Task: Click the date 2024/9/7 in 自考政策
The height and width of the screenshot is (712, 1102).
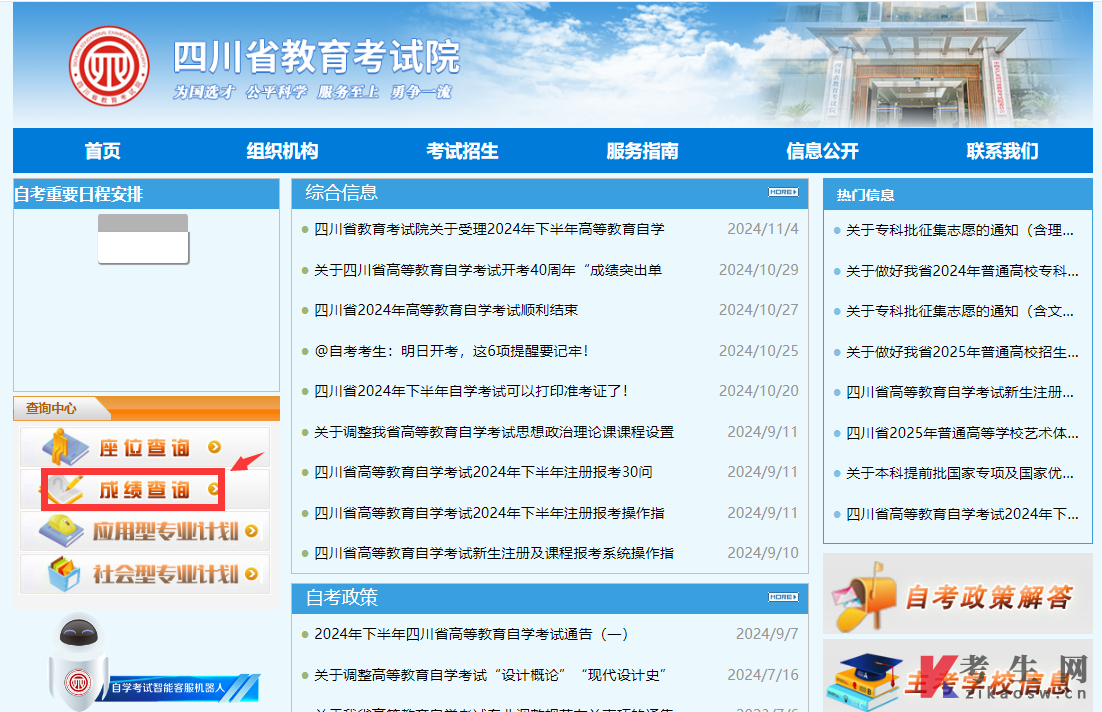Action: click(x=767, y=634)
